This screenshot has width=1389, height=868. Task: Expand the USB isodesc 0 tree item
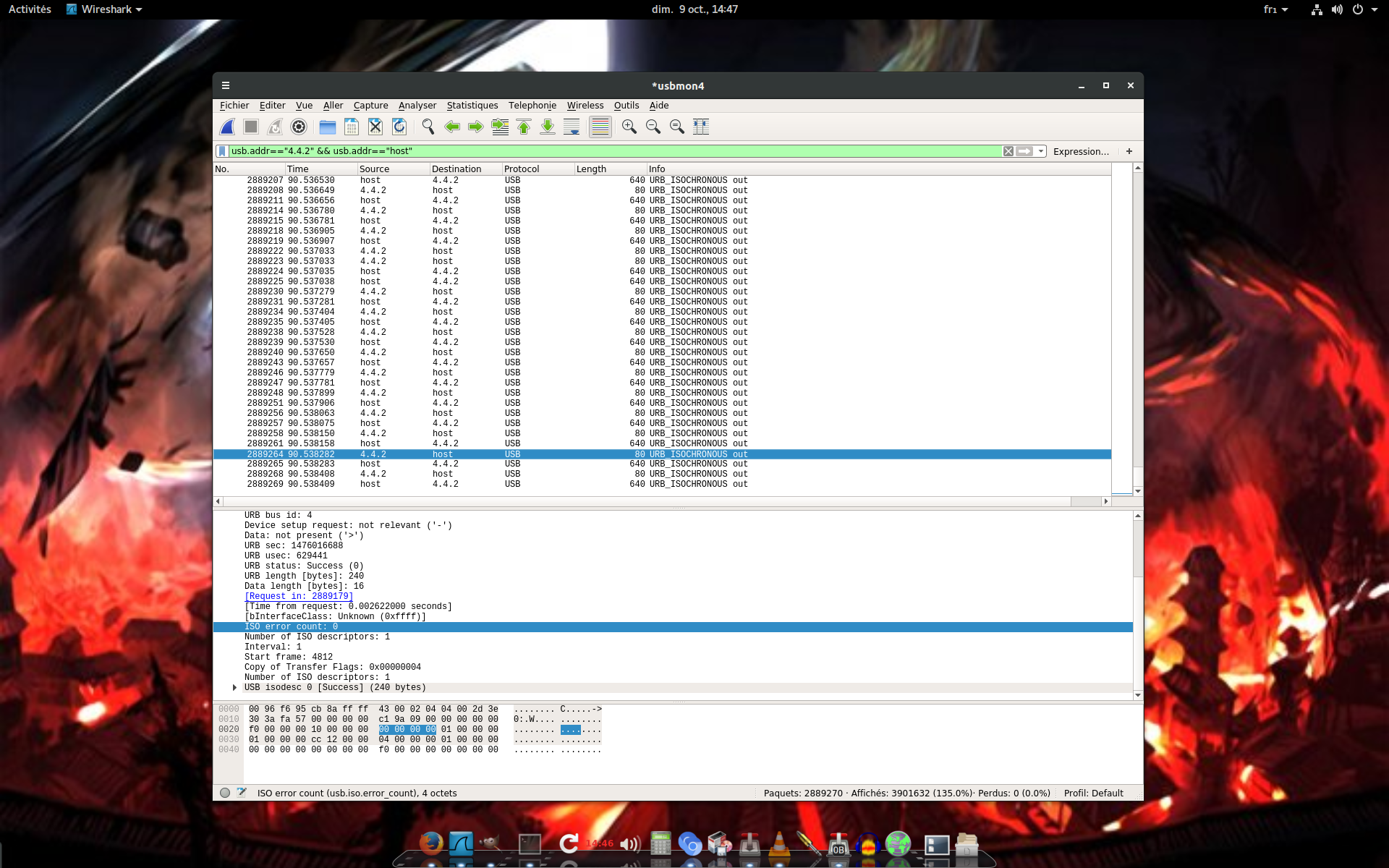[x=234, y=688]
